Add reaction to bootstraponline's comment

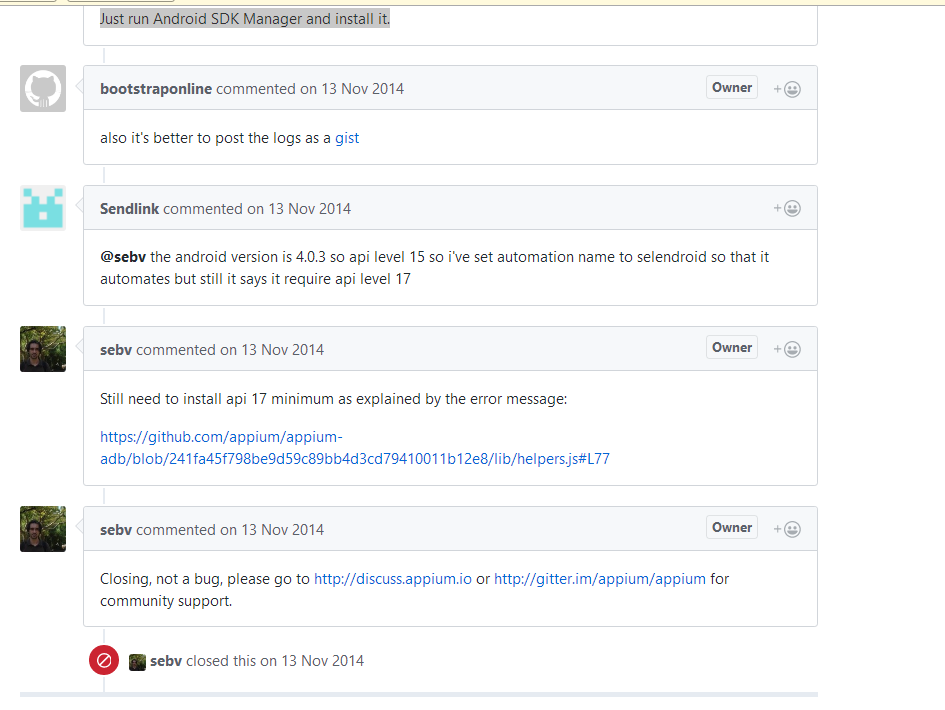pyautogui.click(x=787, y=89)
